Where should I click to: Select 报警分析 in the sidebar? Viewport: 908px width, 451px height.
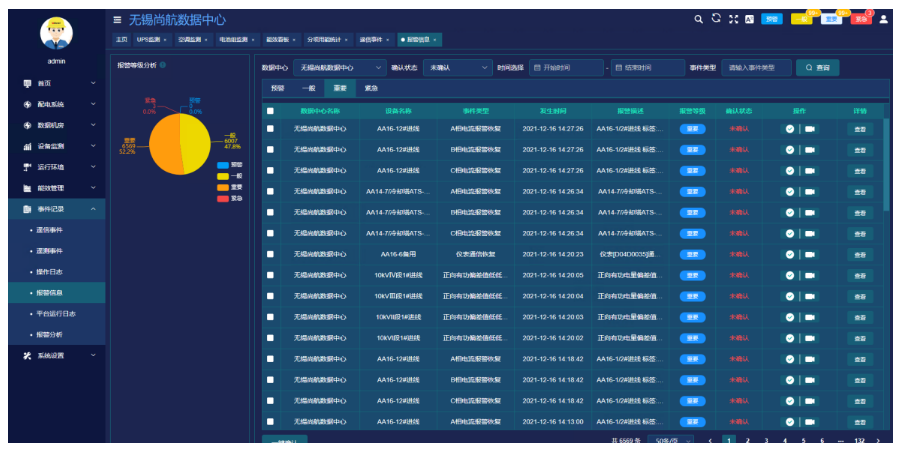pos(49,334)
